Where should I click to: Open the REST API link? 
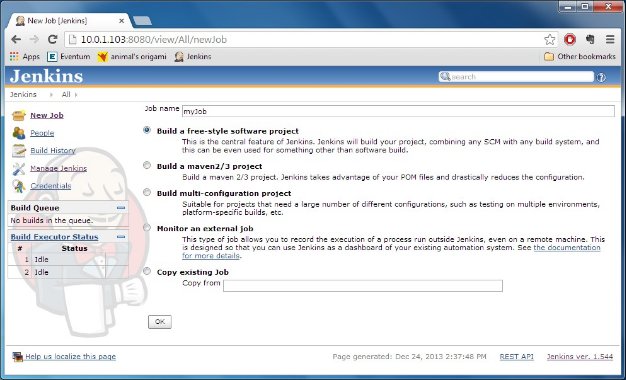tap(517, 357)
